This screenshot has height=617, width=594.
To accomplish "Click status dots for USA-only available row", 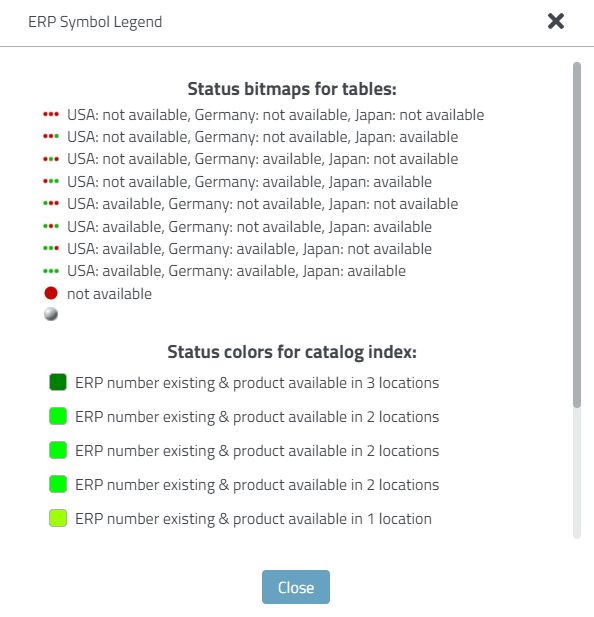I will [51, 203].
